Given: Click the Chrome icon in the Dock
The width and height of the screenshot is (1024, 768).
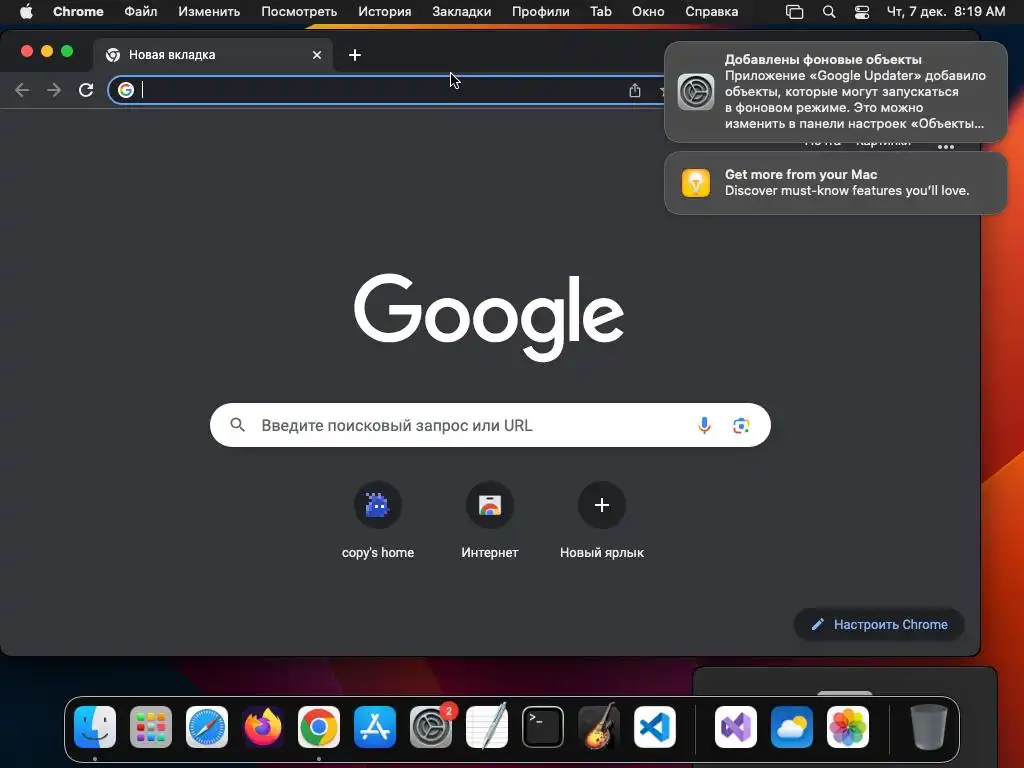Looking at the screenshot, I should (x=319, y=727).
